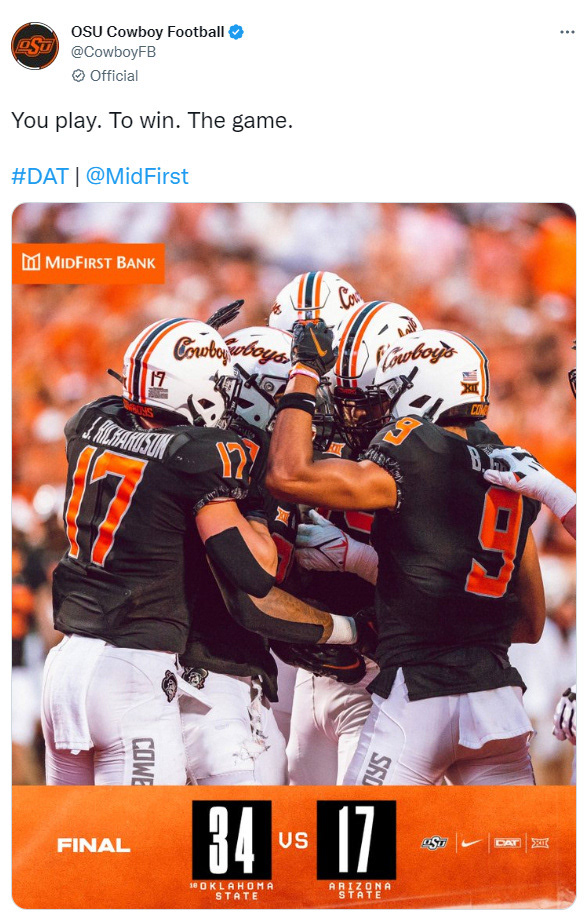Open the @MidFirst mention
This screenshot has height=915, width=588.
point(137,176)
